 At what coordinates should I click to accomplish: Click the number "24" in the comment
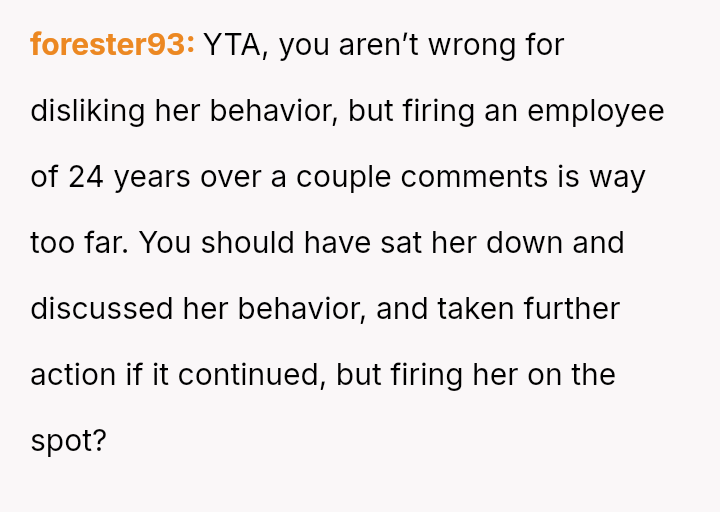86,177
